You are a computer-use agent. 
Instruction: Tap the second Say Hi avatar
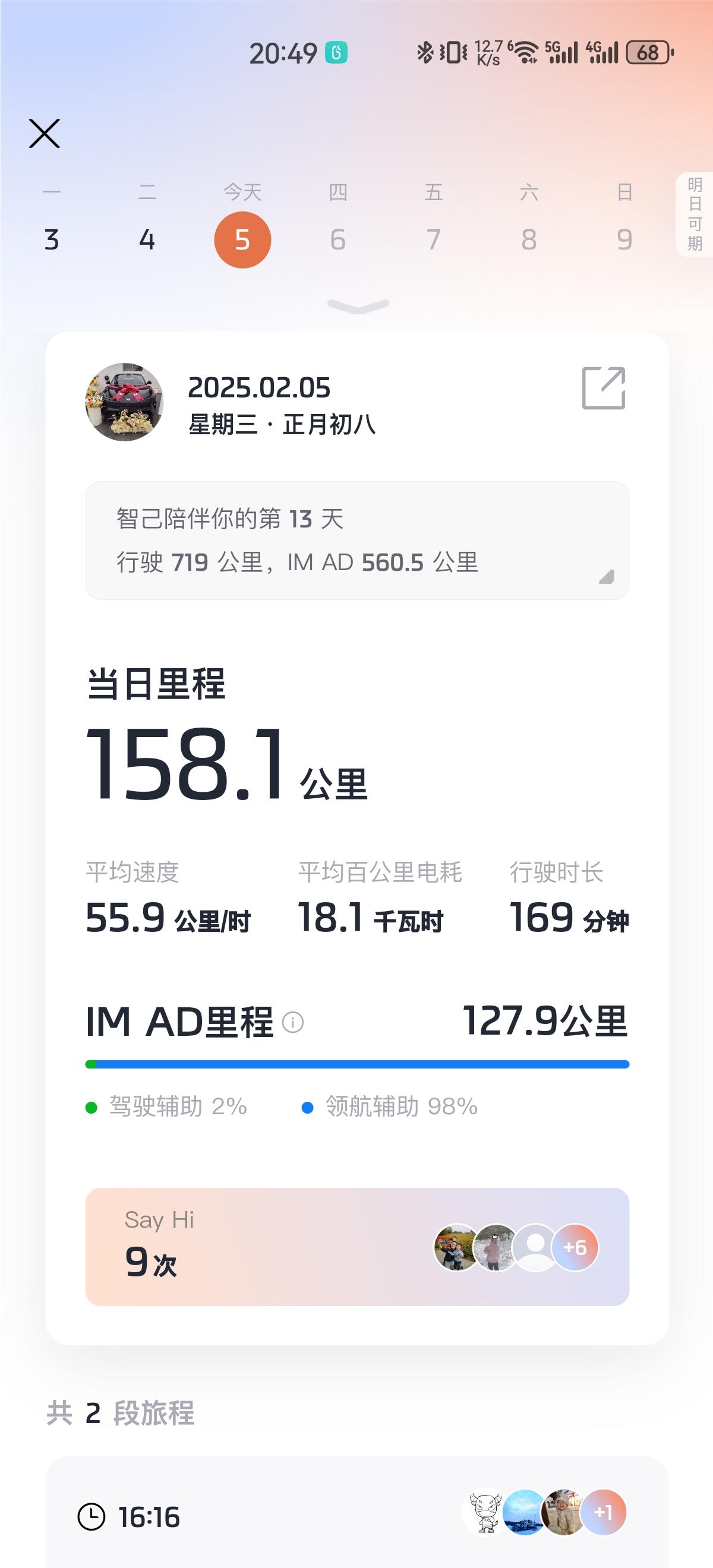[496, 1247]
